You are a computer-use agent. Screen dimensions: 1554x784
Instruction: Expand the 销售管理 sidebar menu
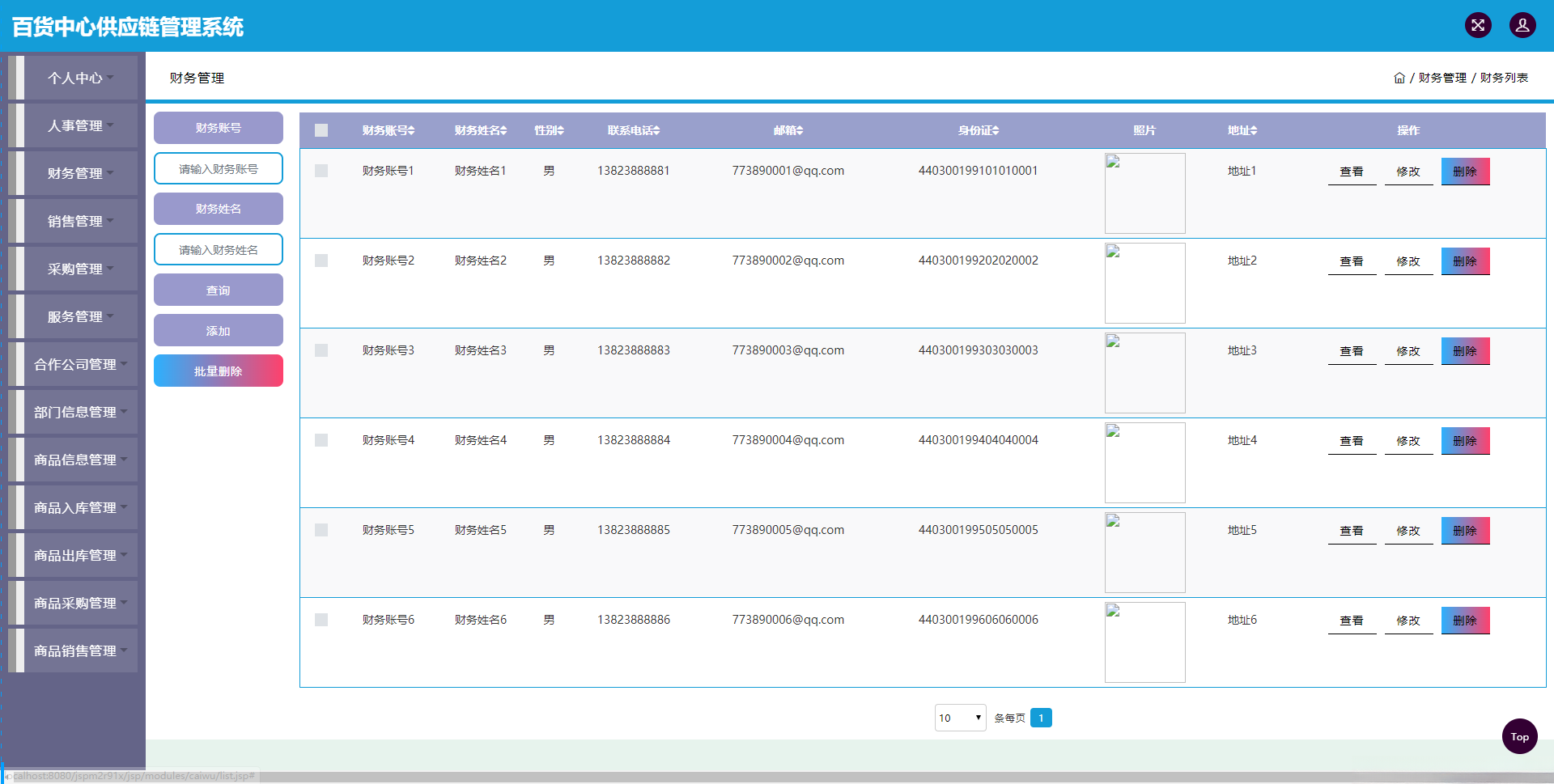73,221
